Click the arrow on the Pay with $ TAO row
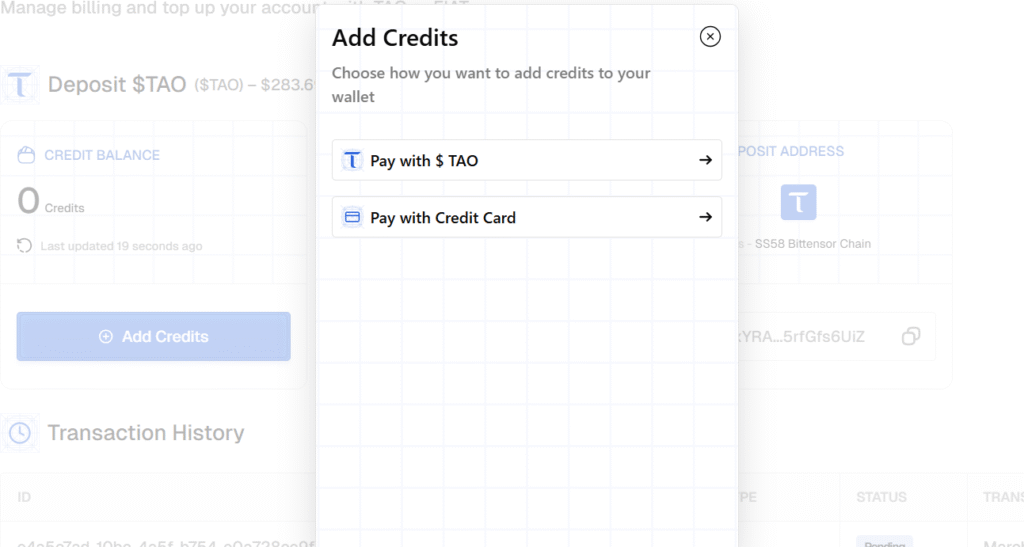 point(705,160)
